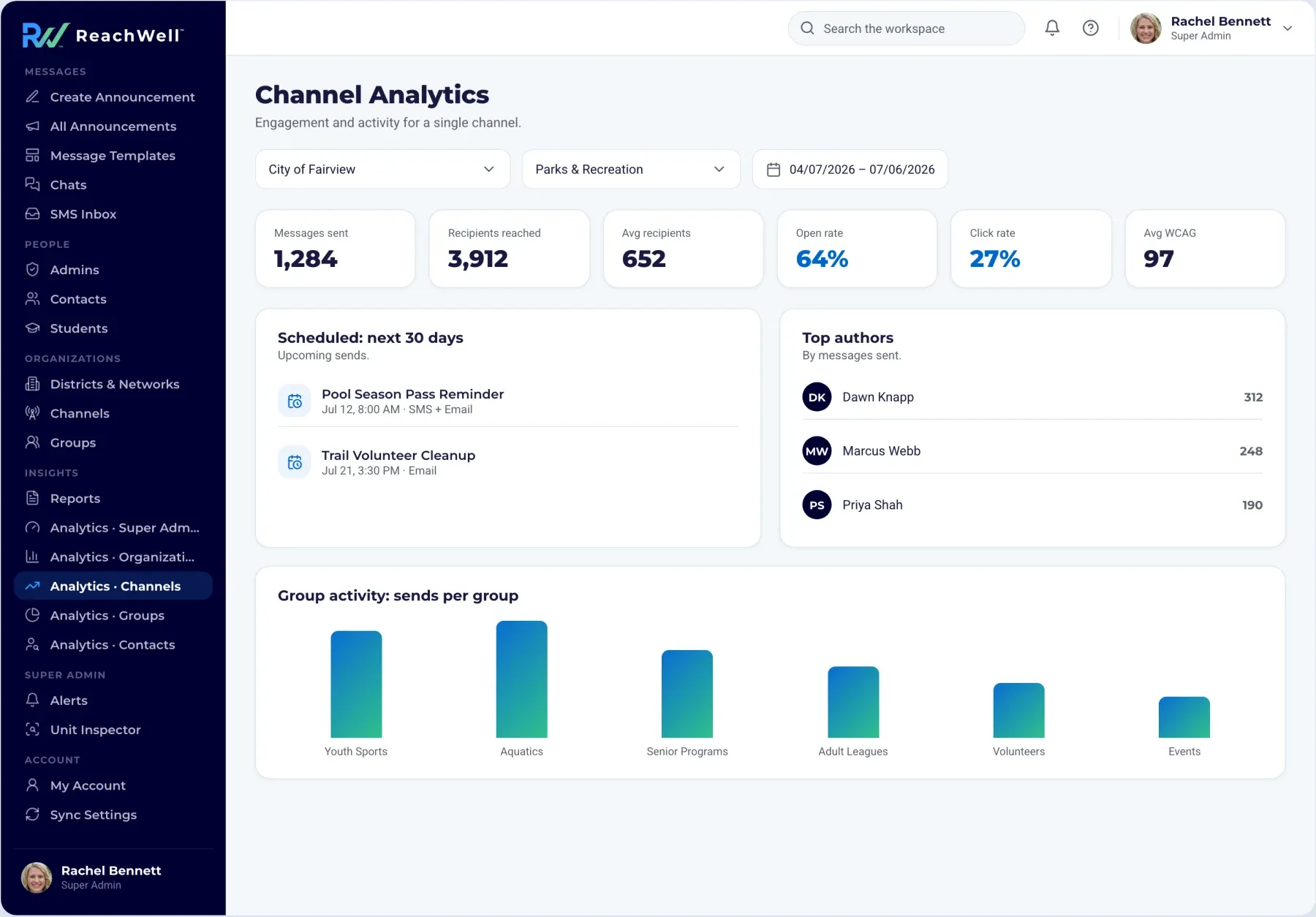Open Analytics · Super Admin page
The width and height of the screenshot is (1316, 917).
113,527
